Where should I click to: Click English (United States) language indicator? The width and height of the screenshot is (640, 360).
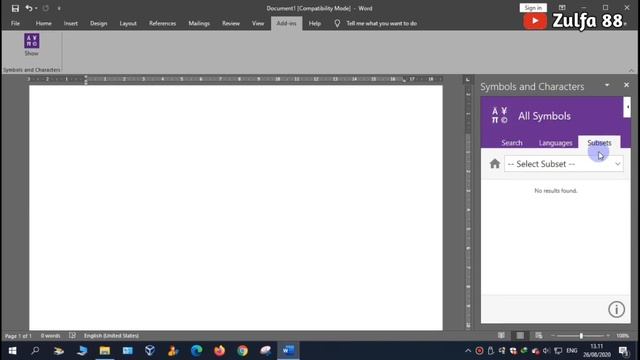(x=111, y=336)
